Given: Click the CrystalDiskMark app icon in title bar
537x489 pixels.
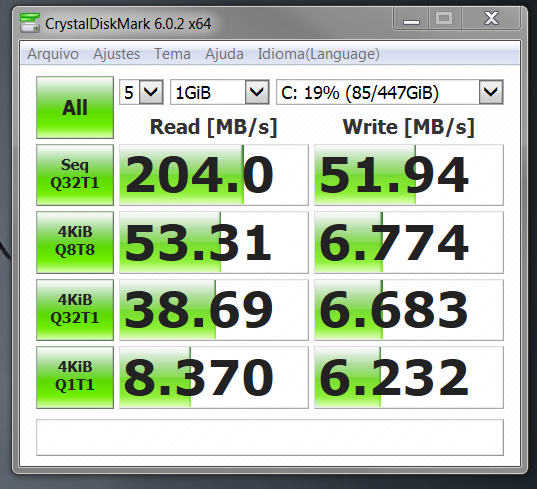Looking at the screenshot, I should click(x=30, y=23).
